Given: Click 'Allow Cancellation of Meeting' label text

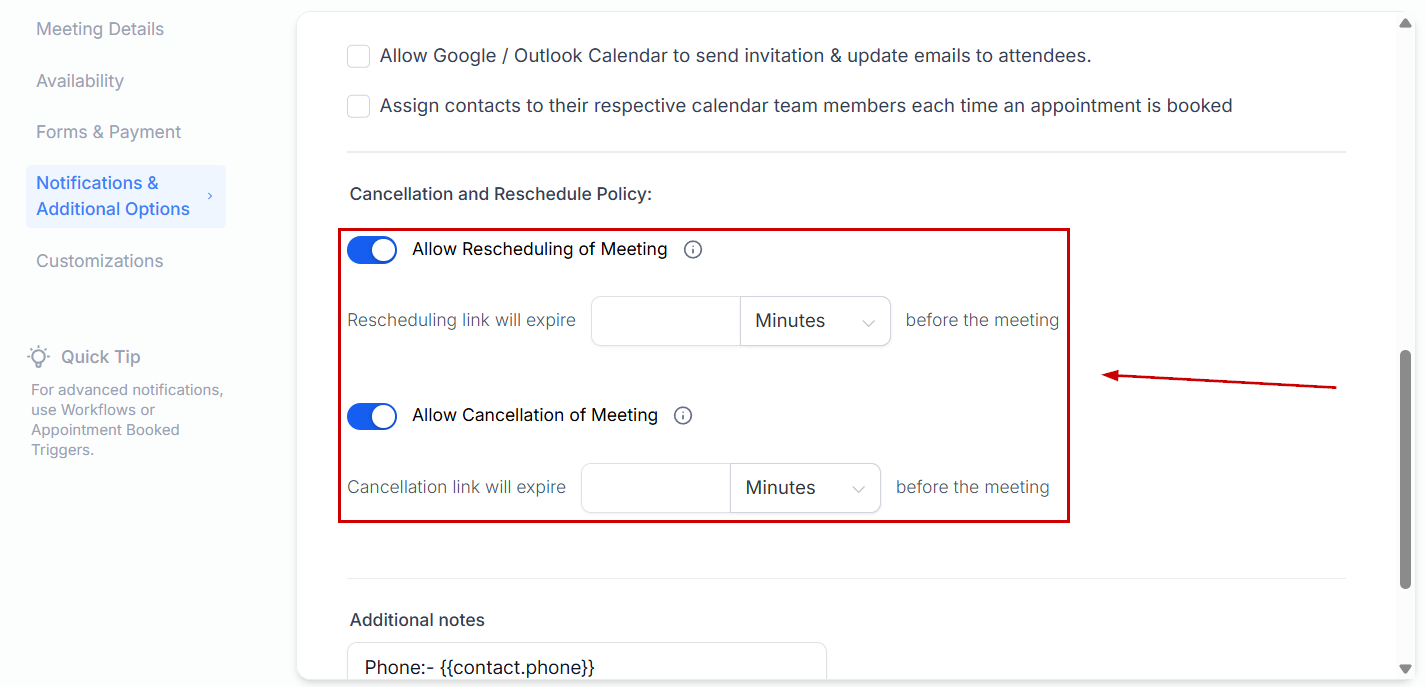Looking at the screenshot, I should 535,416.
